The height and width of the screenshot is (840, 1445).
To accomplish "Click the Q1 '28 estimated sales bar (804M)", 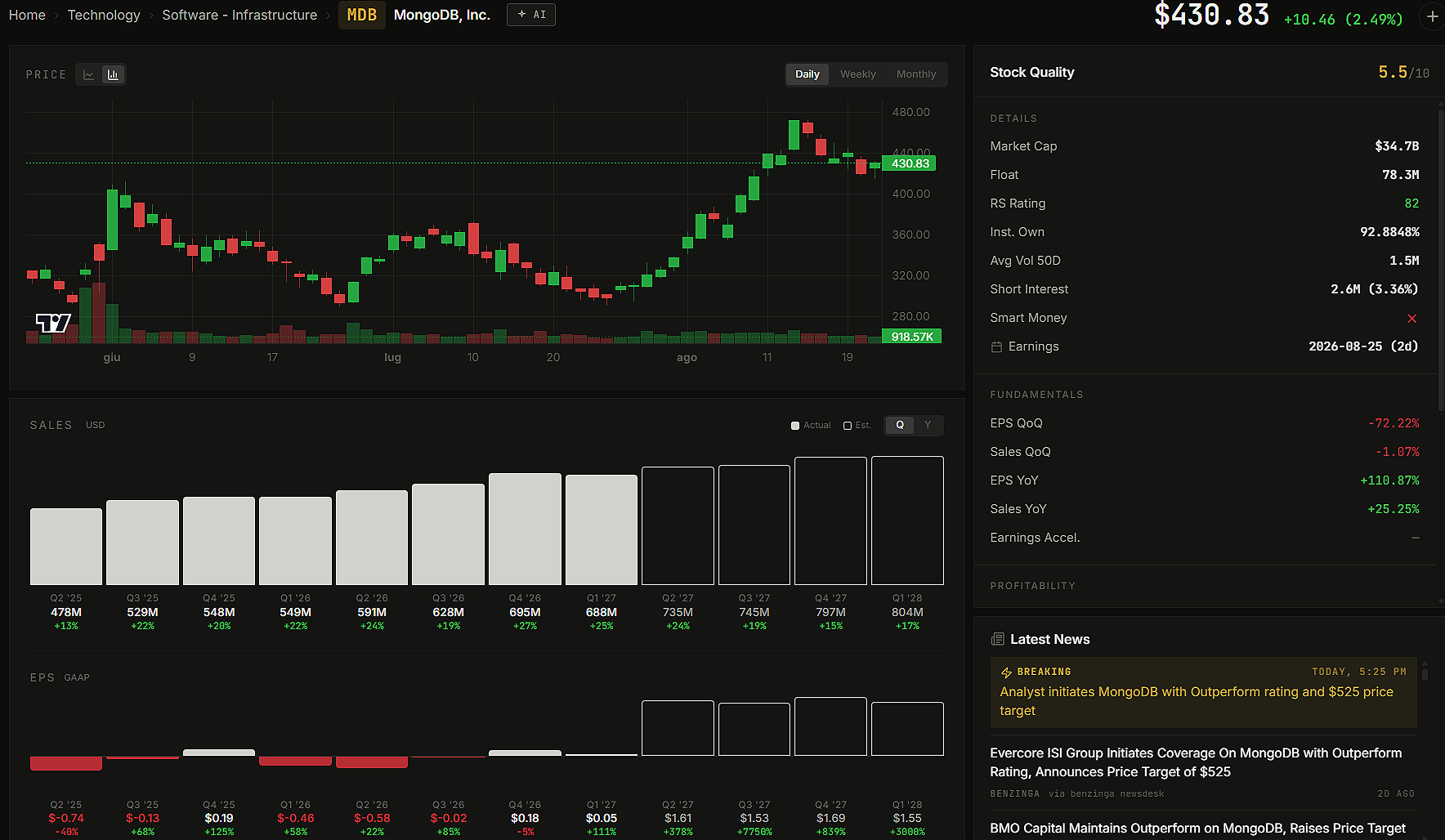I will click(907, 521).
